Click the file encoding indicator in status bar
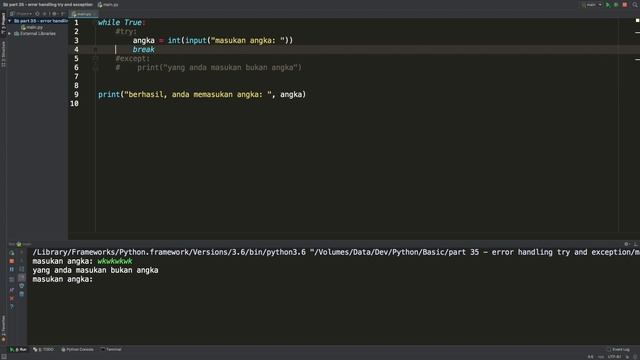 614,357
